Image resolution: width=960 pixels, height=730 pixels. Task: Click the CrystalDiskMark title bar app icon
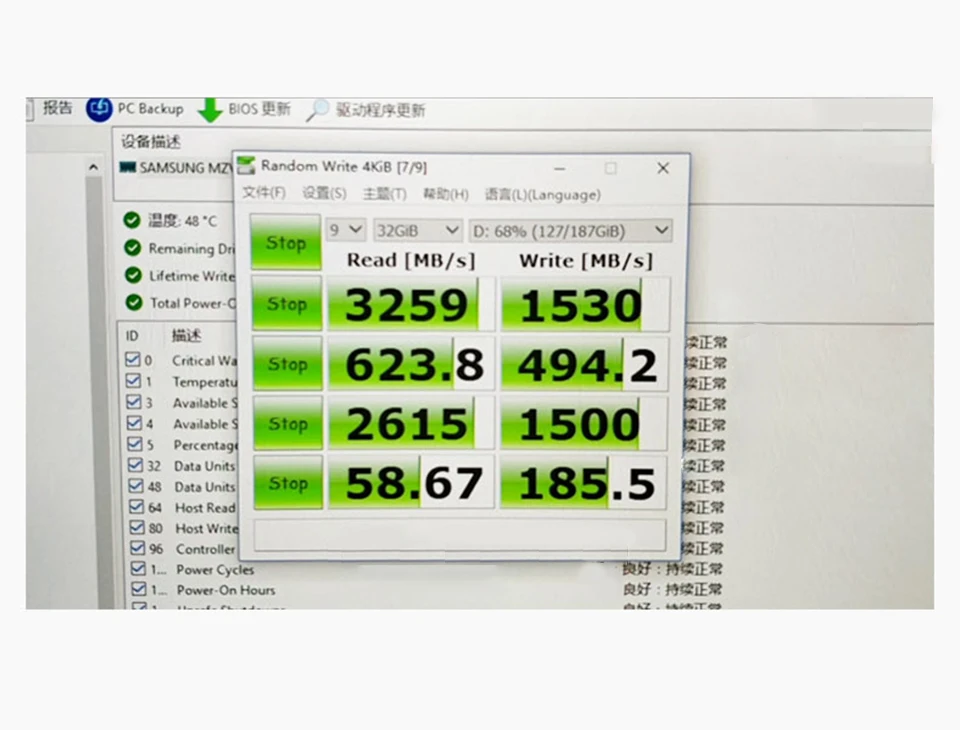coord(247,166)
